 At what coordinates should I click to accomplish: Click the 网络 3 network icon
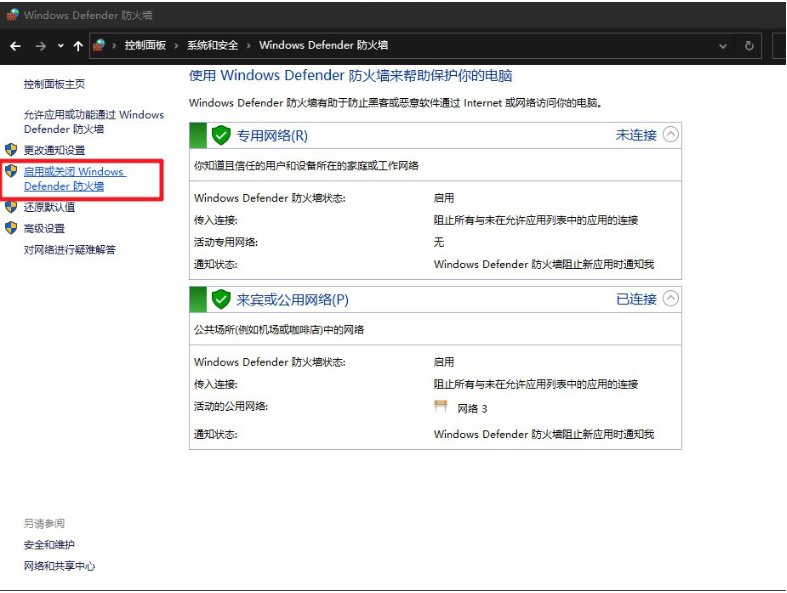pyautogui.click(x=441, y=407)
